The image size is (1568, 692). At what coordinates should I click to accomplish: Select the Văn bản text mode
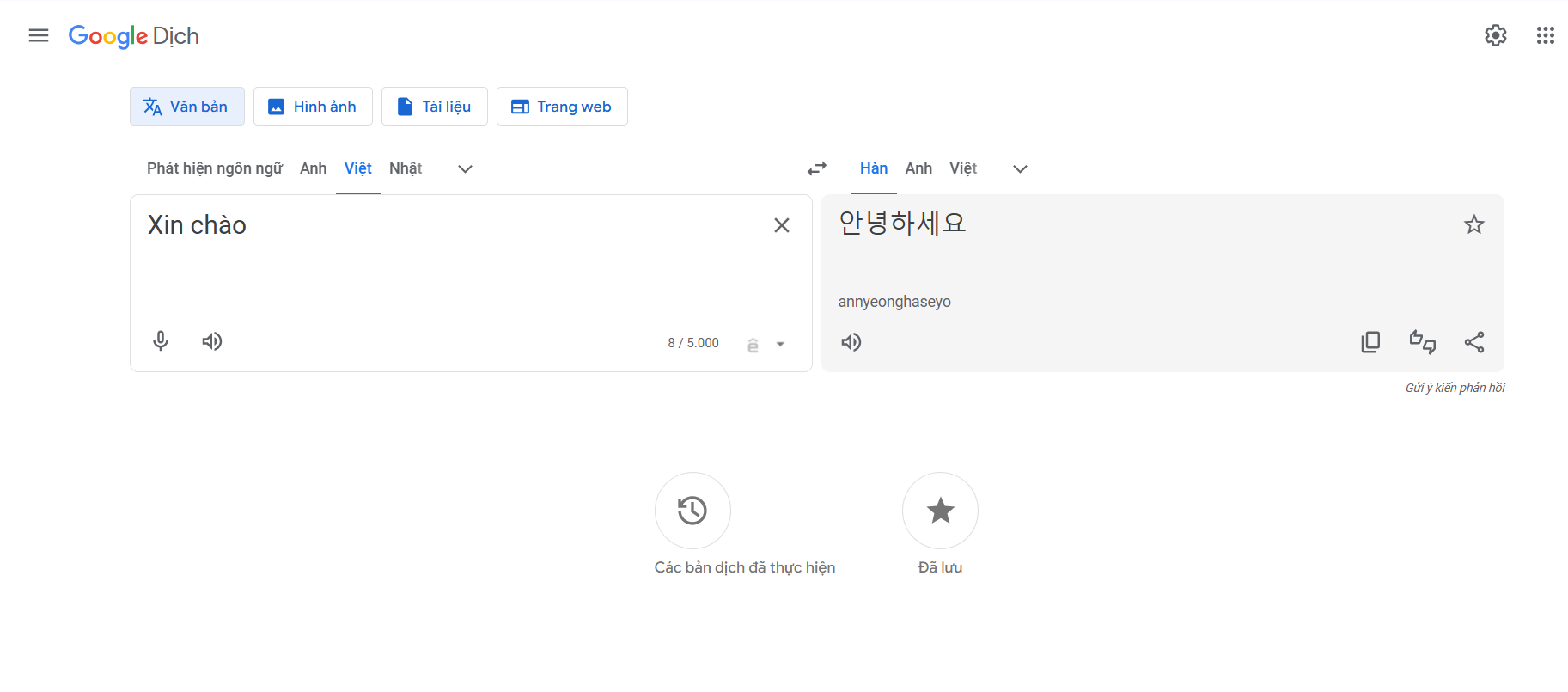click(187, 107)
